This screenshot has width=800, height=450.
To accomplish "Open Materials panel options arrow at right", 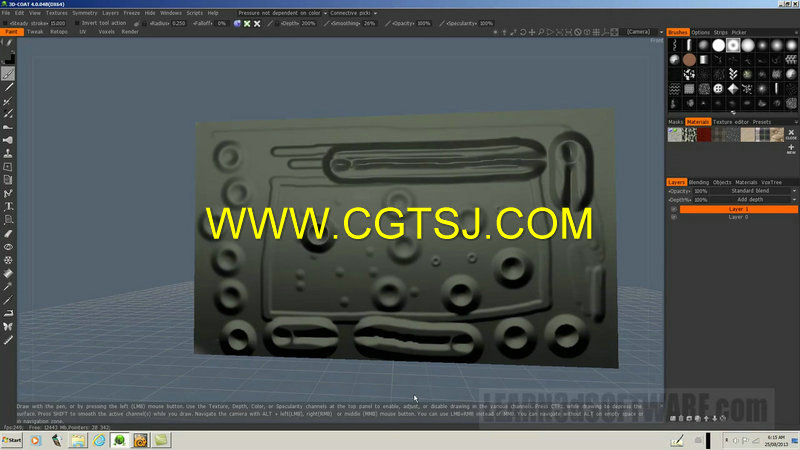I will [x=796, y=122].
